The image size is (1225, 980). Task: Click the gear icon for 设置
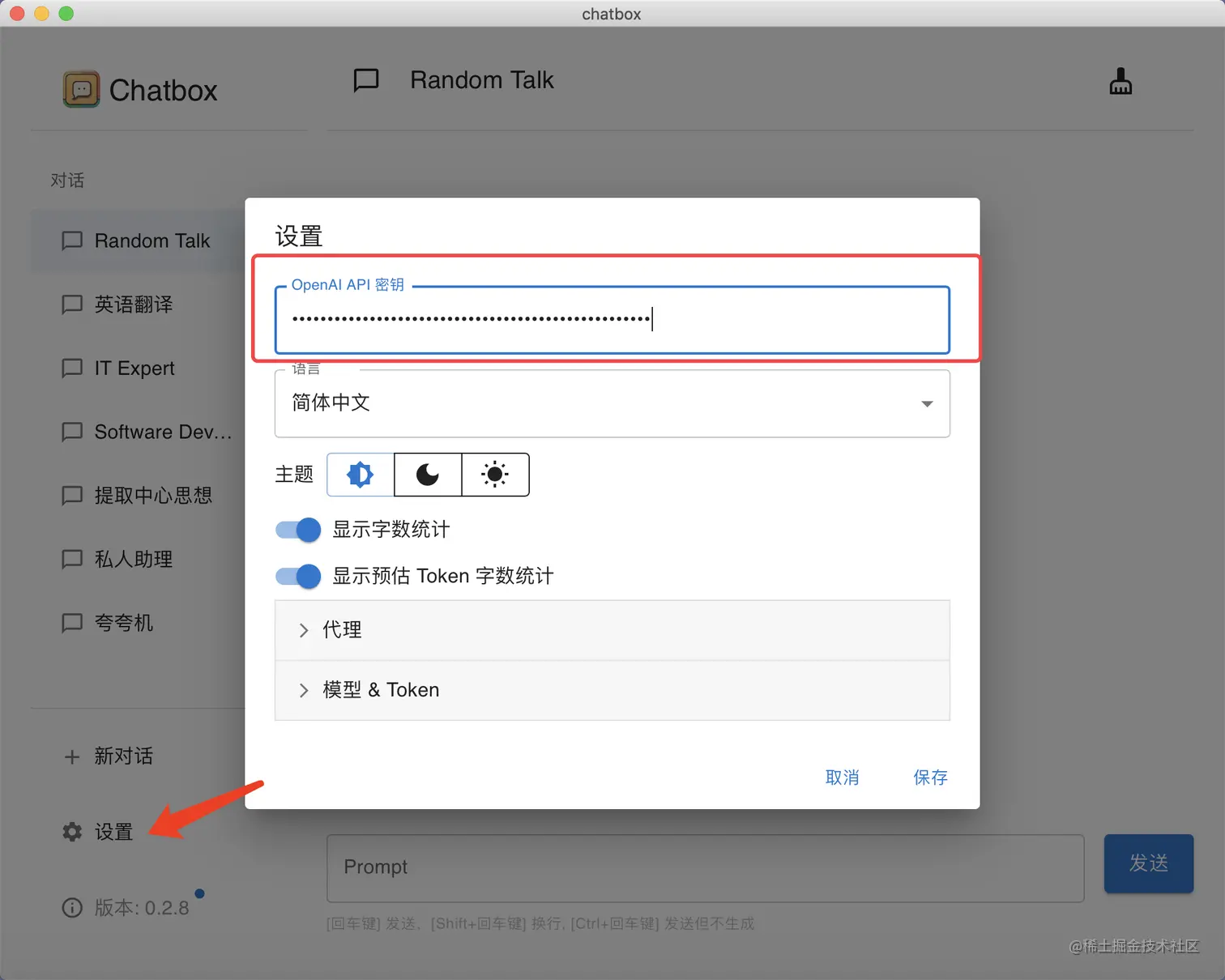click(72, 832)
